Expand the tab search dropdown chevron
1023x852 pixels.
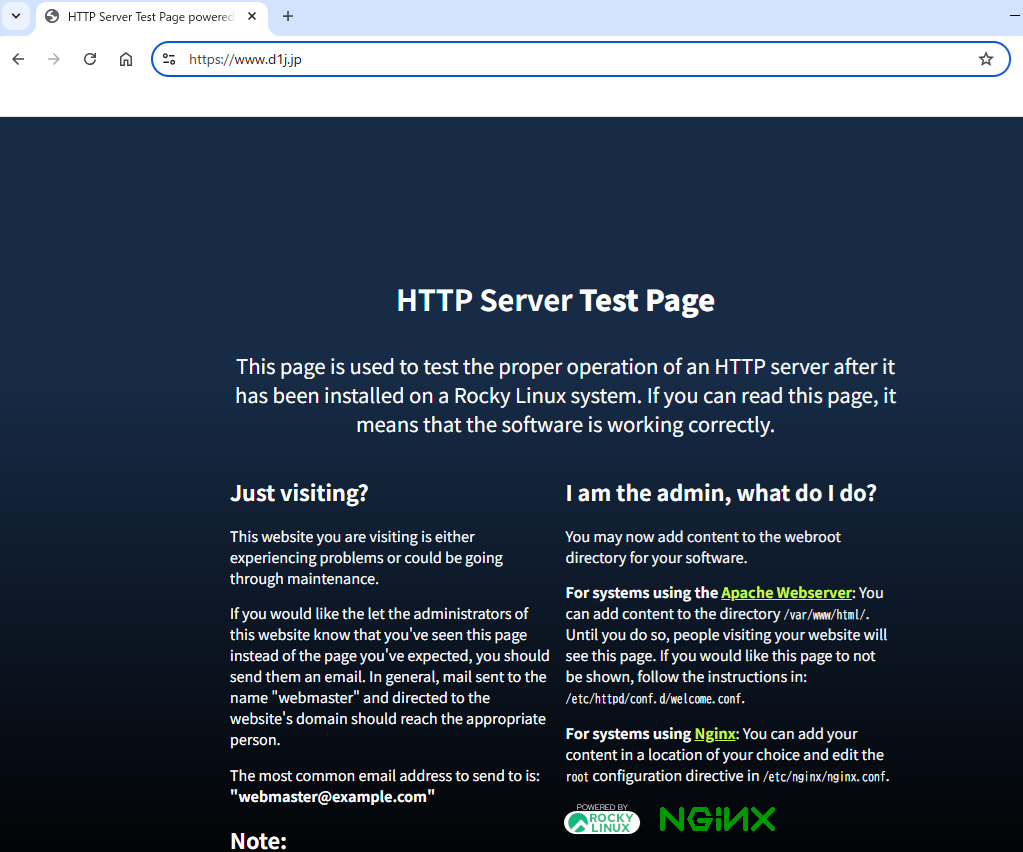16,16
